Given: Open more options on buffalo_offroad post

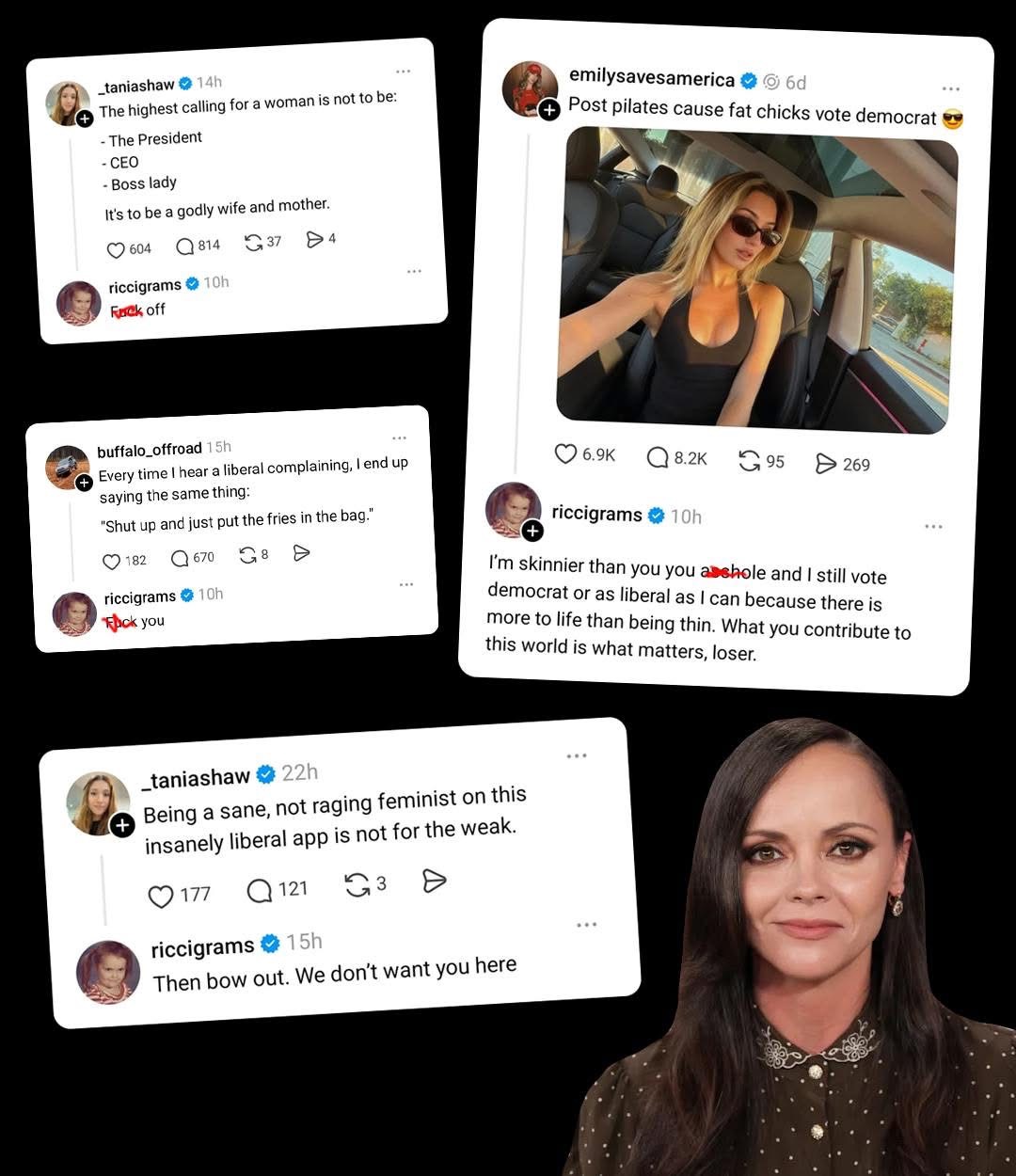Looking at the screenshot, I should (400, 437).
